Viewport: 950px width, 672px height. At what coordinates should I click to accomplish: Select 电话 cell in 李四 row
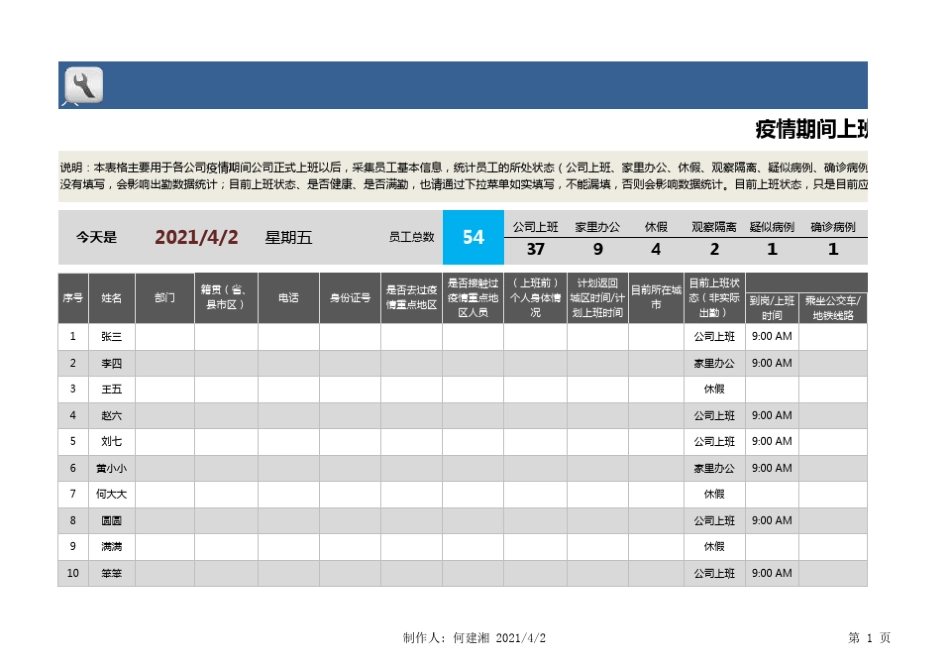288,363
